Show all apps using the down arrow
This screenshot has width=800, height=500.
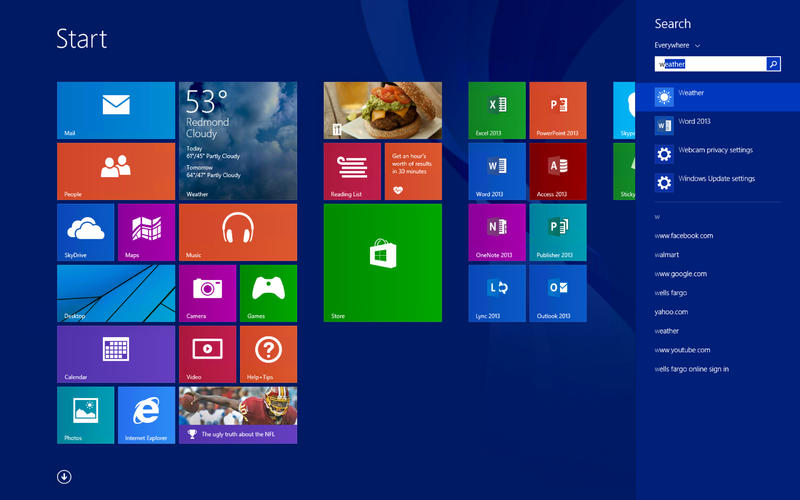[x=64, y=477]
